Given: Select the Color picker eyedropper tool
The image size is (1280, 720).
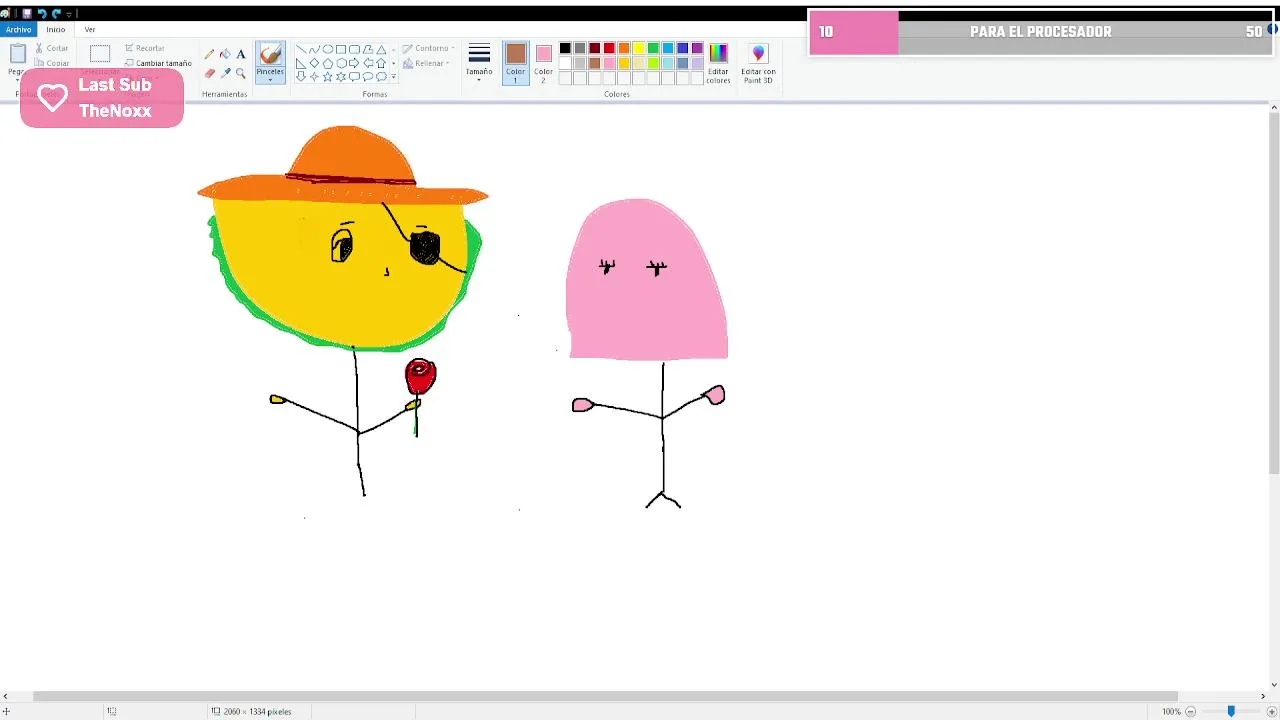Looking at the screenshot, I should click(225, 73).
